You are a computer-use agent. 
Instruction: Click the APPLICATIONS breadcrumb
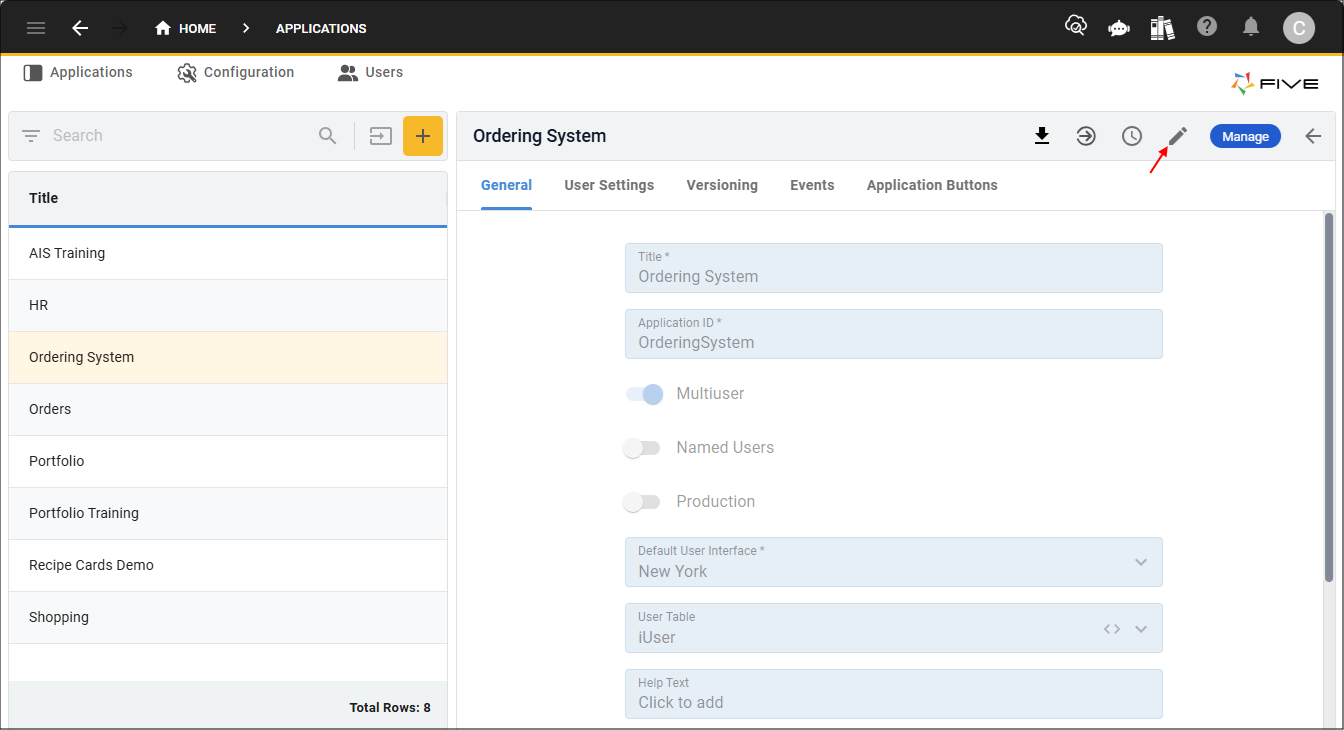click(321, 28)
